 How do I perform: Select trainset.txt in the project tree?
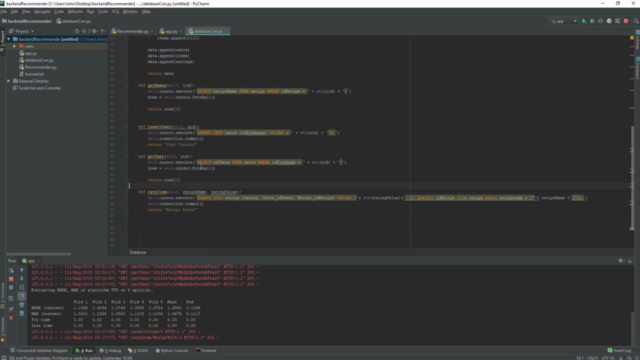pyautogui.click(x=34, y=74)
